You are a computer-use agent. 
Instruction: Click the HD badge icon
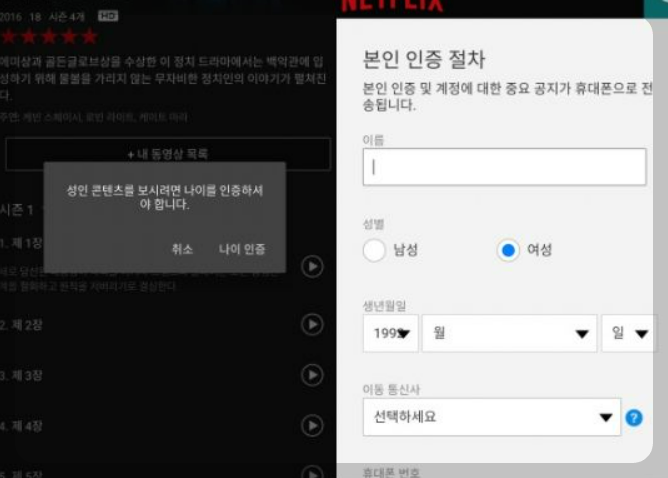(108, 16)
